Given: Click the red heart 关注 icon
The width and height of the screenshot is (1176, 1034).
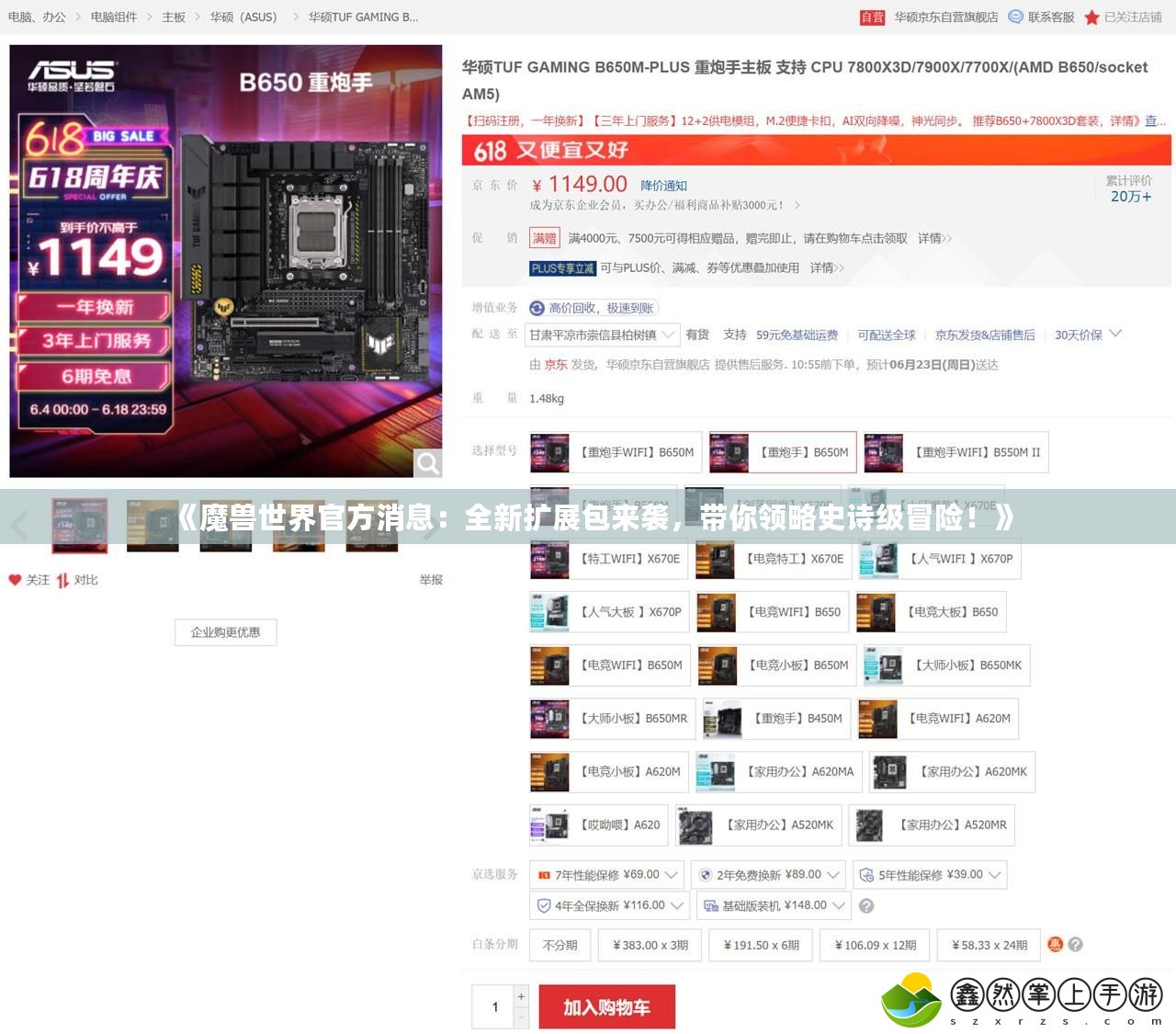Looking at the screenshot, I should [15, 580].
